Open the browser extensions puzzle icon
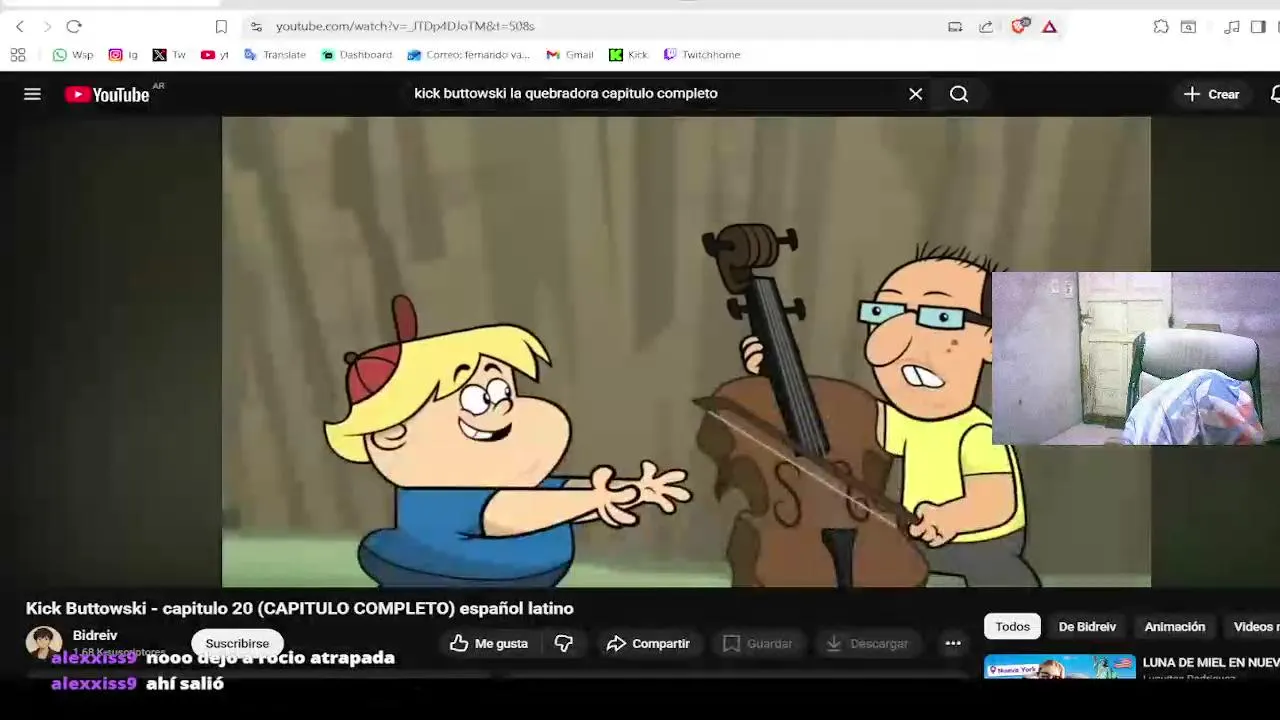 point(1161,27)
